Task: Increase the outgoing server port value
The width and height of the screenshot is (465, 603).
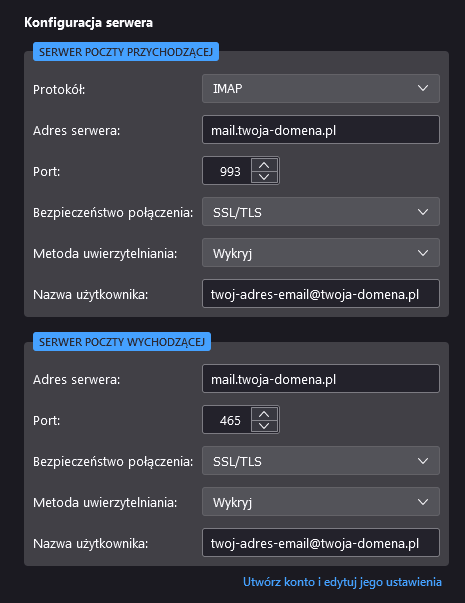Action: tap(264, 414)
